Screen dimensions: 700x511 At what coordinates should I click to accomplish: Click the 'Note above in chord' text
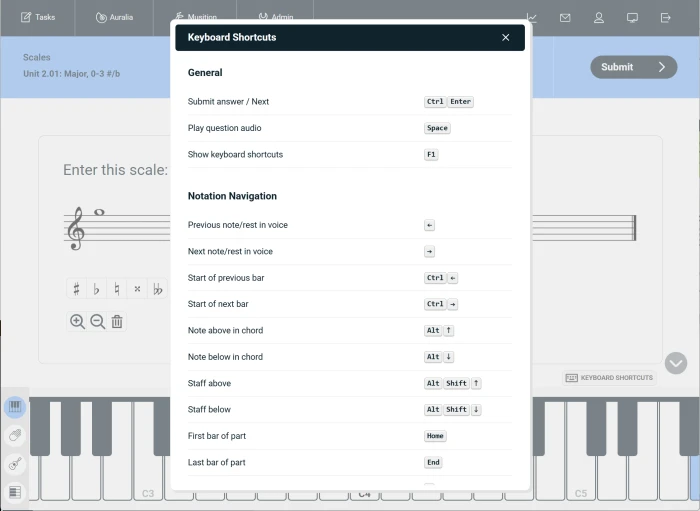tap(225, 330)
